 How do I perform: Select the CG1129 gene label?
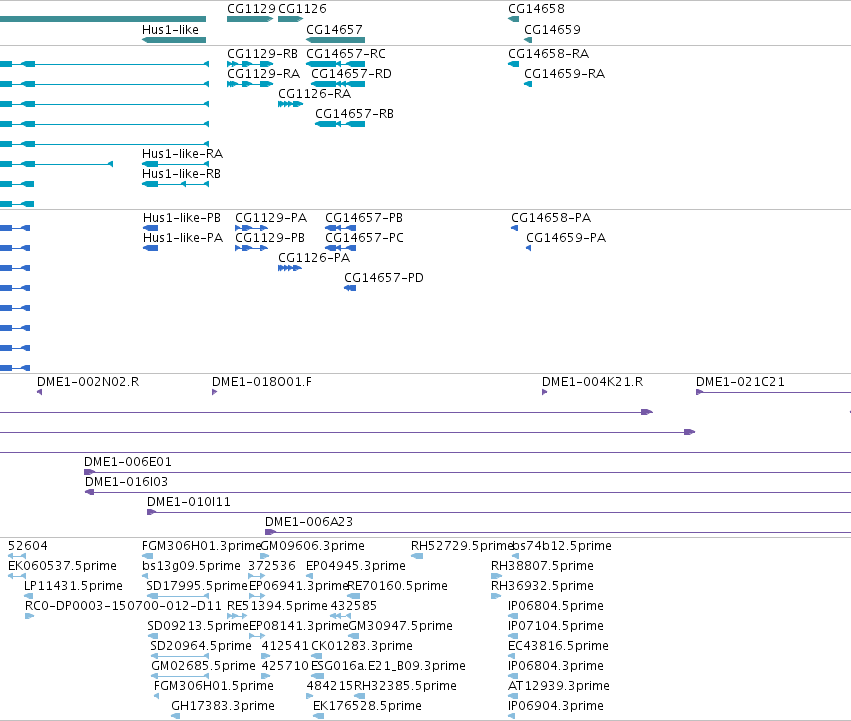pyautogui.click(x=251, y=9)
